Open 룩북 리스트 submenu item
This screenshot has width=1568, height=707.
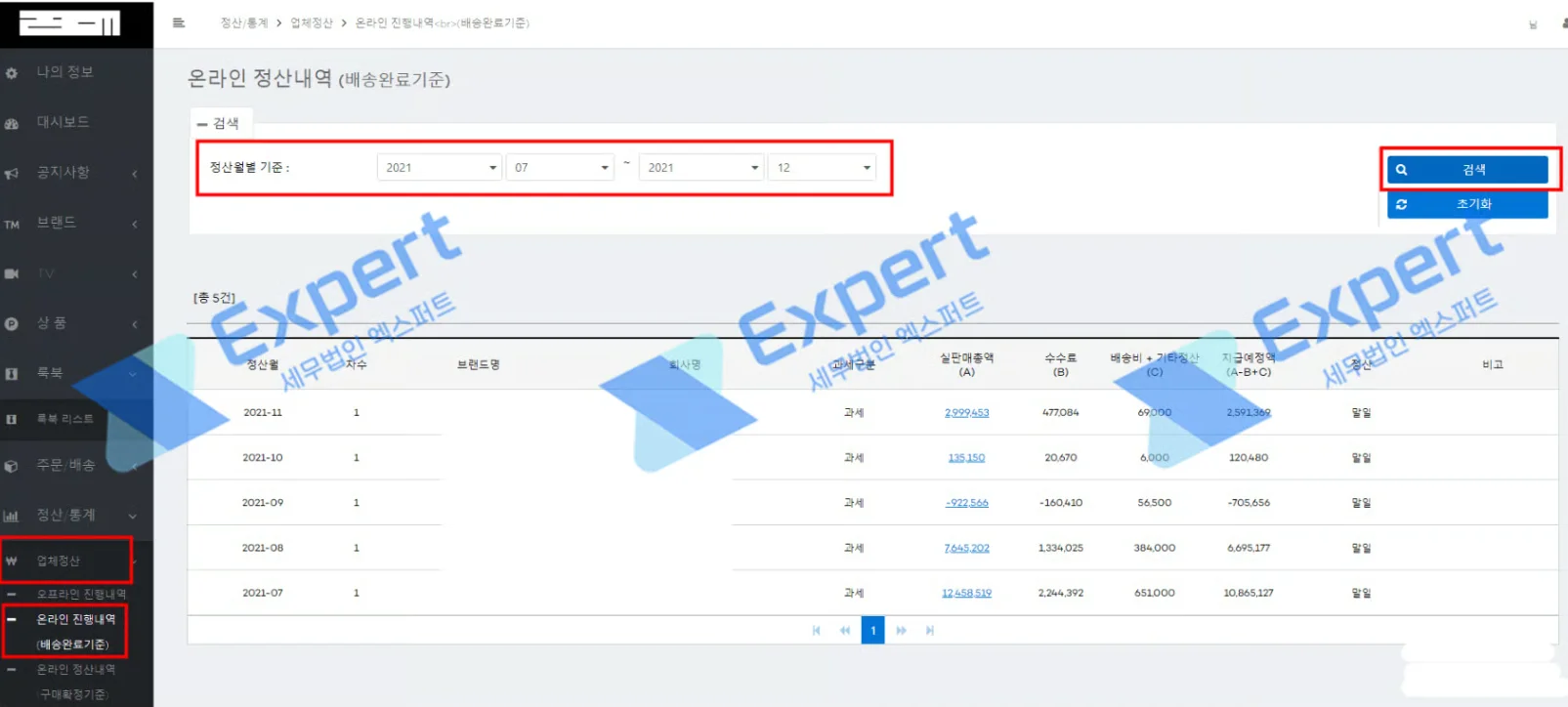(x=65, y=419)
